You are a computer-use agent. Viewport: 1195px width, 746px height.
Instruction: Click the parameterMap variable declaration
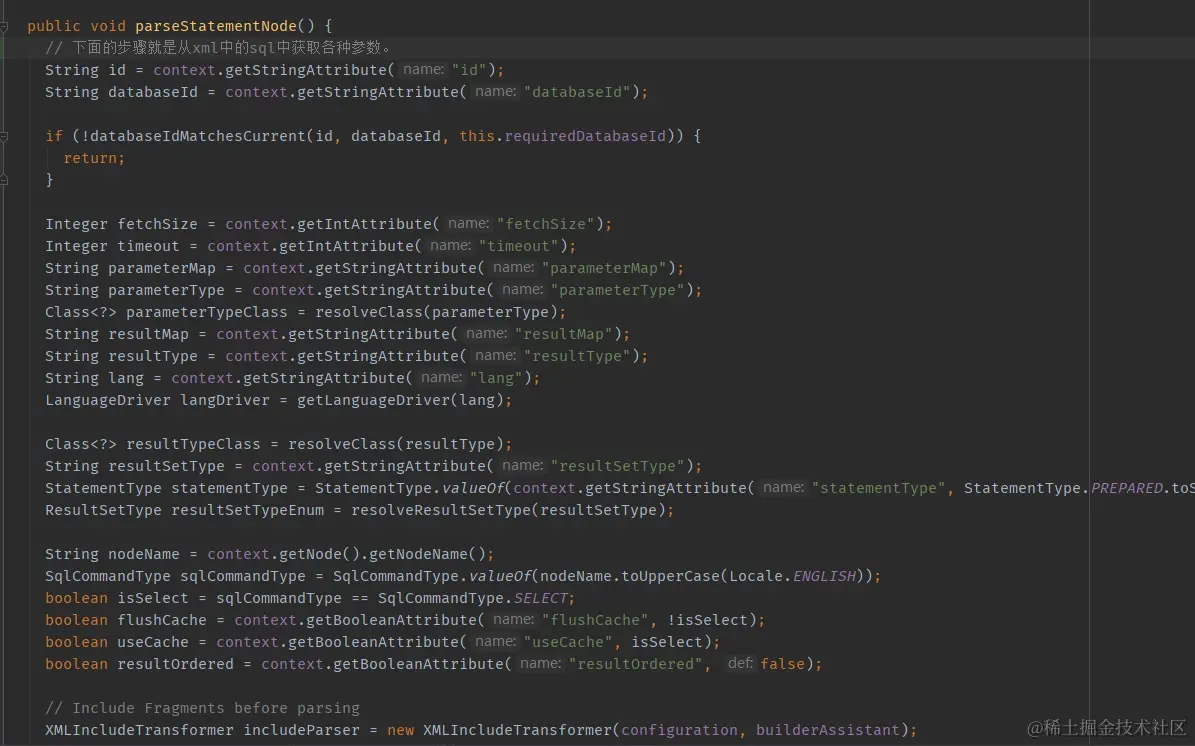point(162,268)
